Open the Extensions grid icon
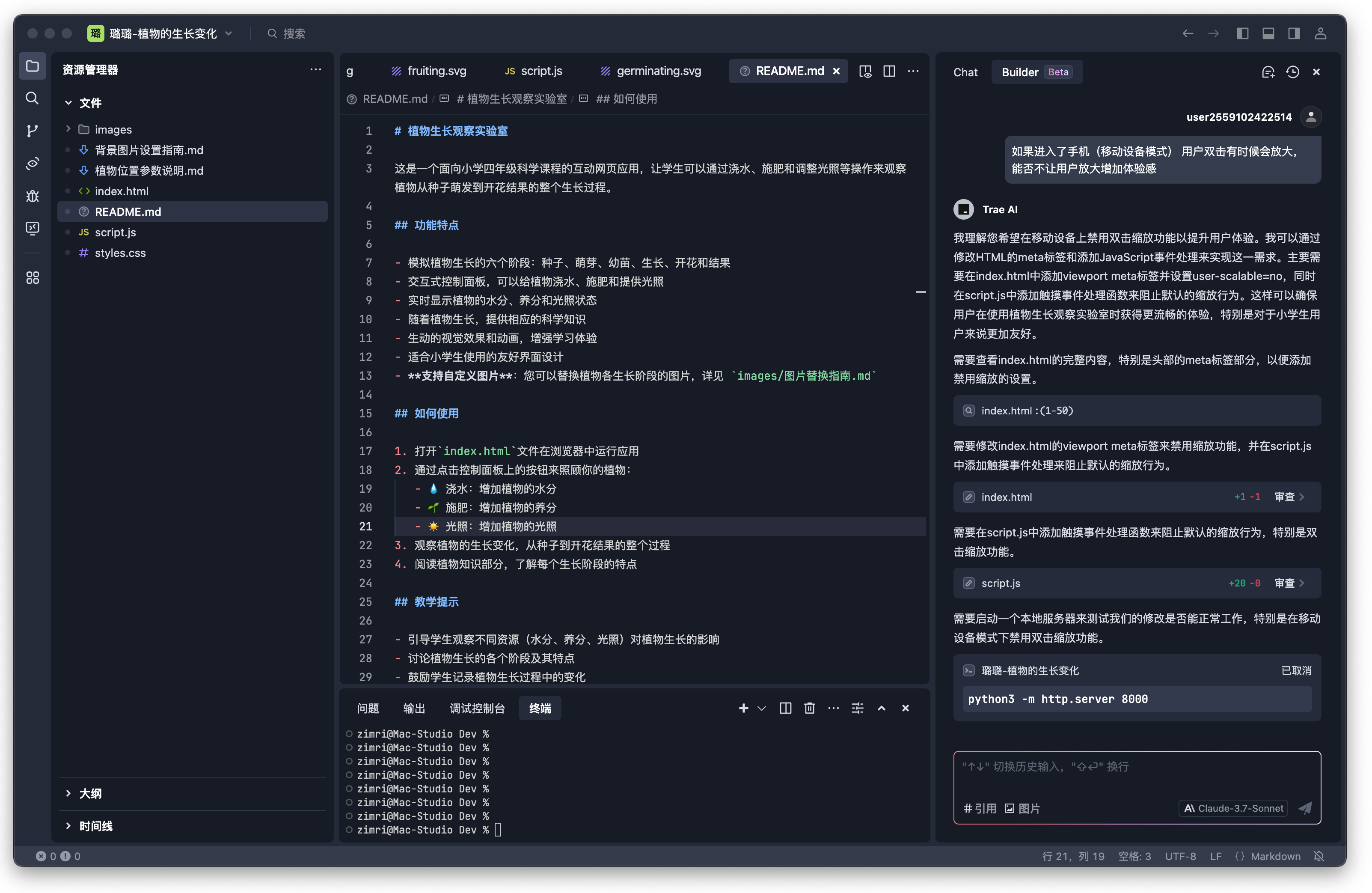This screenshot has width=1372, height=893. pos(32,278)
